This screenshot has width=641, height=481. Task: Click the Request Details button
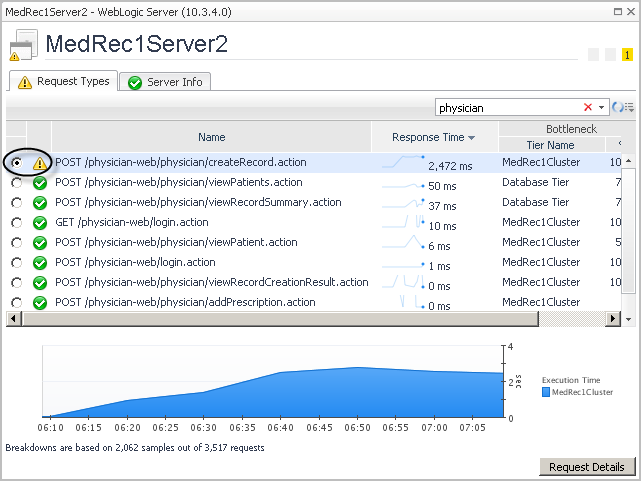(586, 467)
